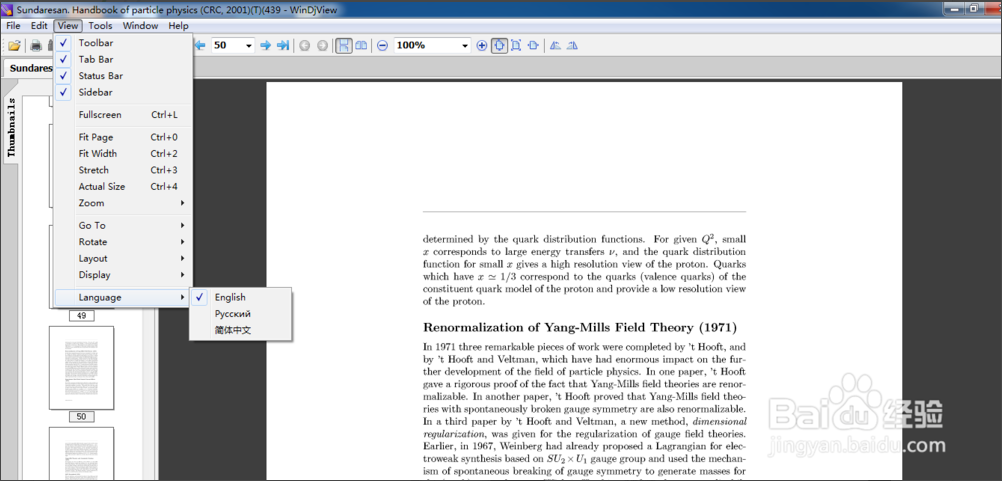Choose Fullscreen Ctrl+L menu entry

tap(123, 115)
